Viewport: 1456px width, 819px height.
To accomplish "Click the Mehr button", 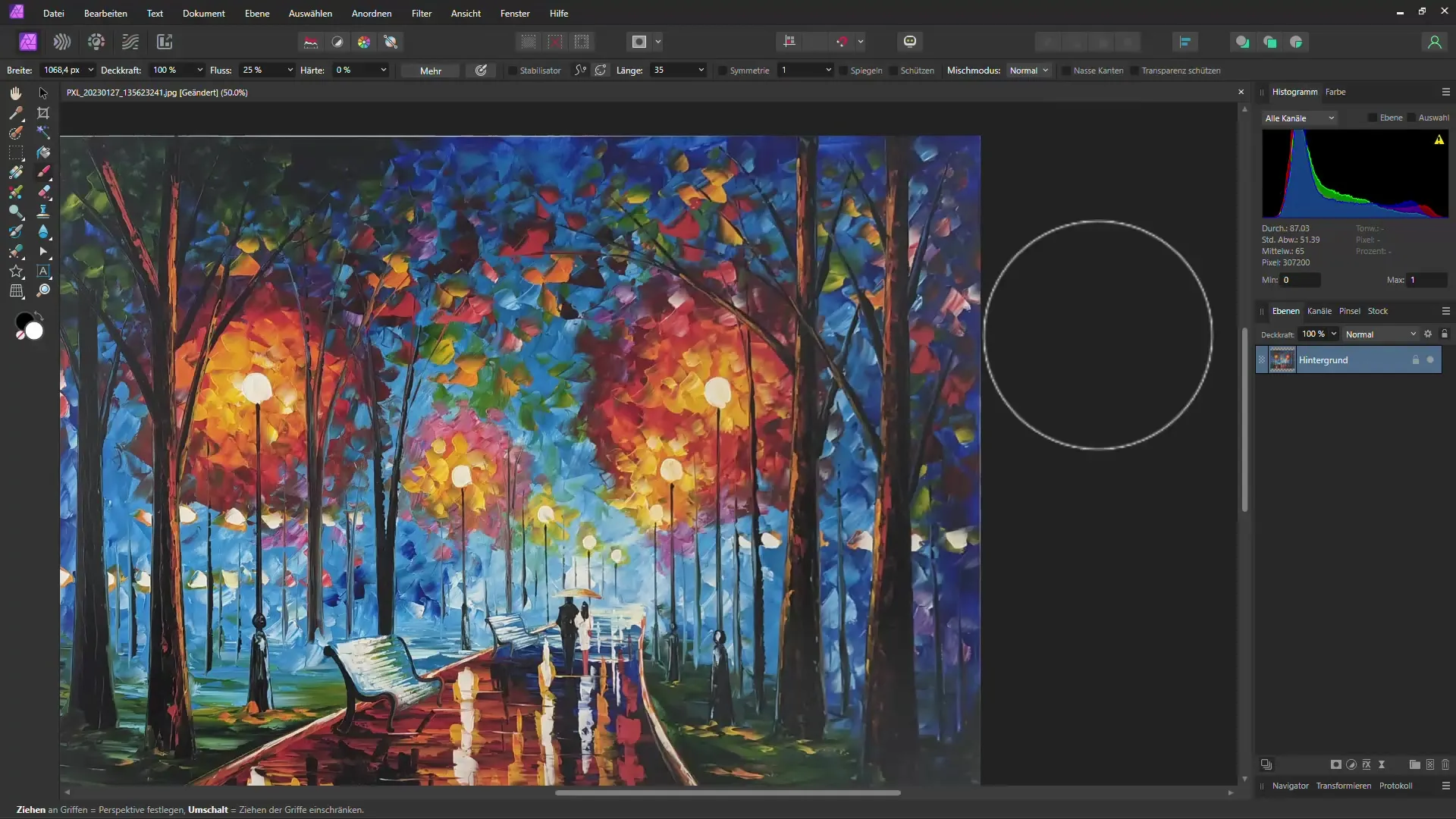I will [431, 71].
